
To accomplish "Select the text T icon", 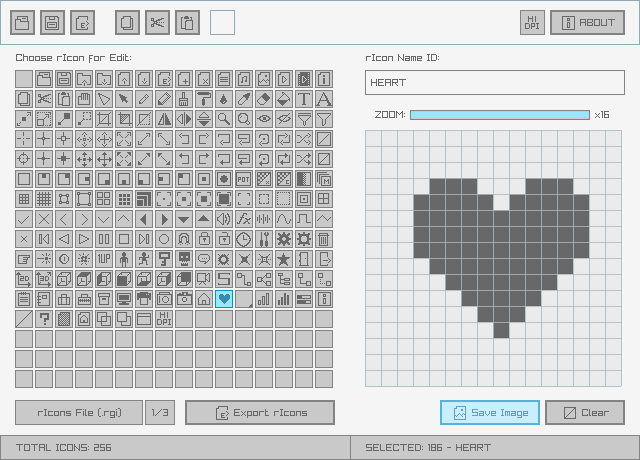I will 304,99.
